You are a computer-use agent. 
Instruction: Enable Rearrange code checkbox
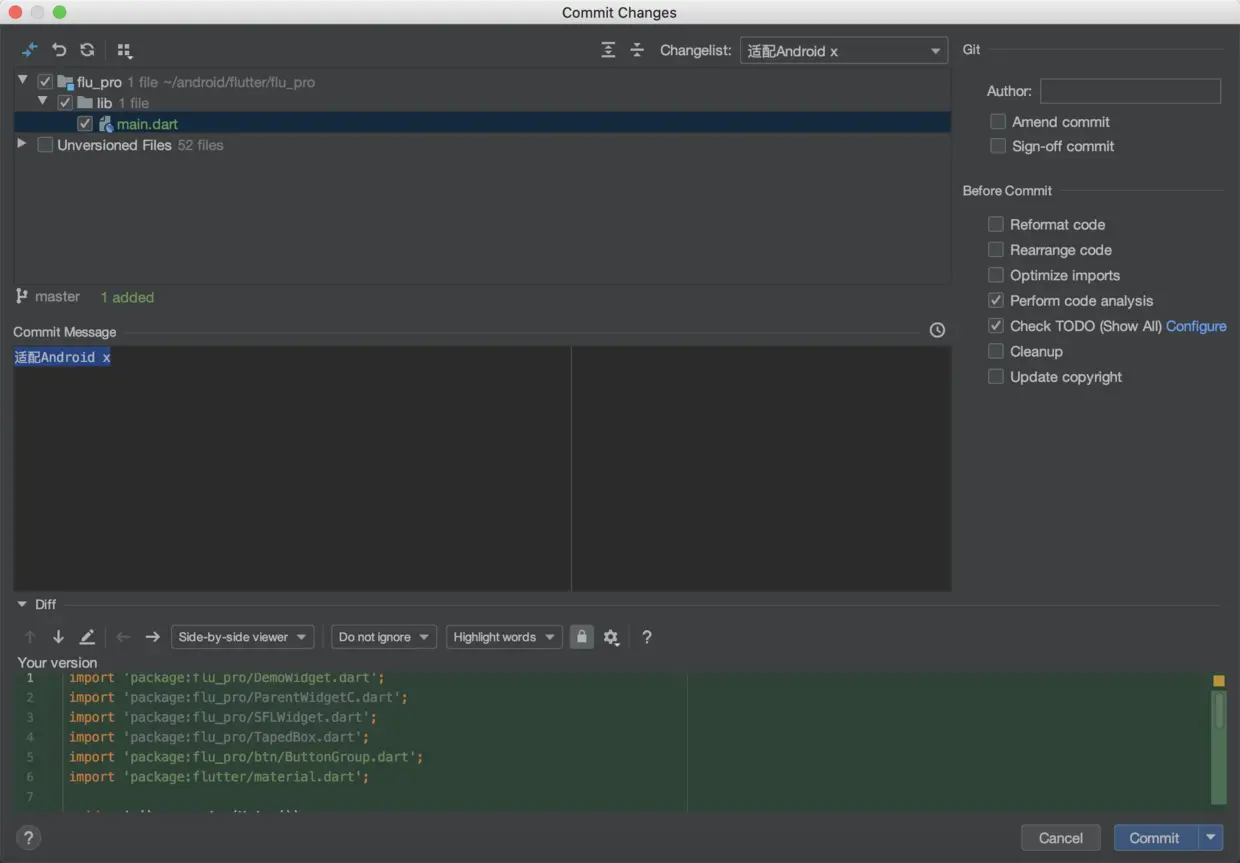tap(996, 250)
